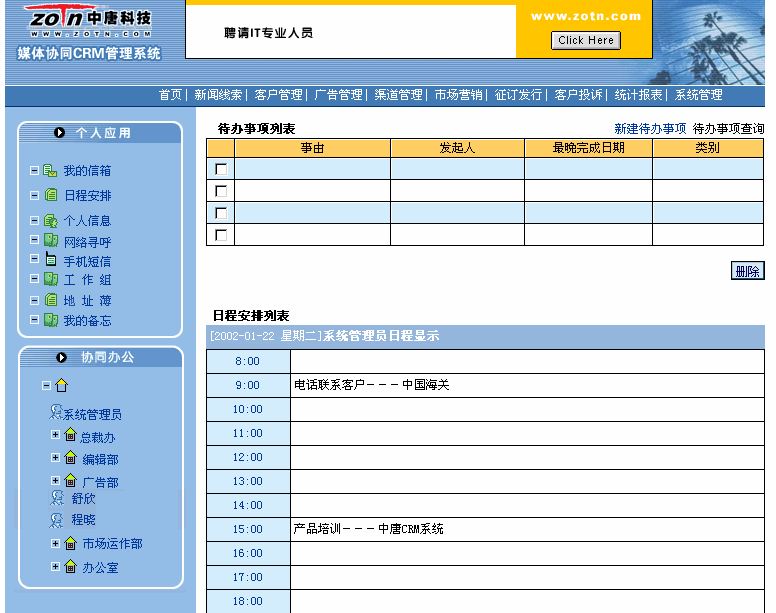Click the Click Here banner button
The width and height of the screenshot is (776, 613).
pos(586,41)
